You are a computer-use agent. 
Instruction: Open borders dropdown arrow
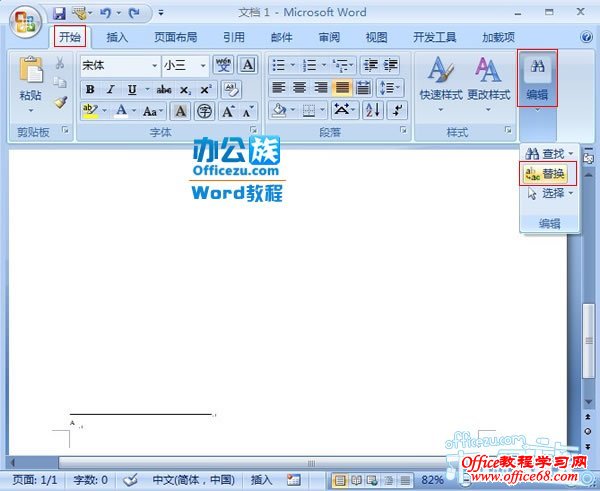click(323, 111)
